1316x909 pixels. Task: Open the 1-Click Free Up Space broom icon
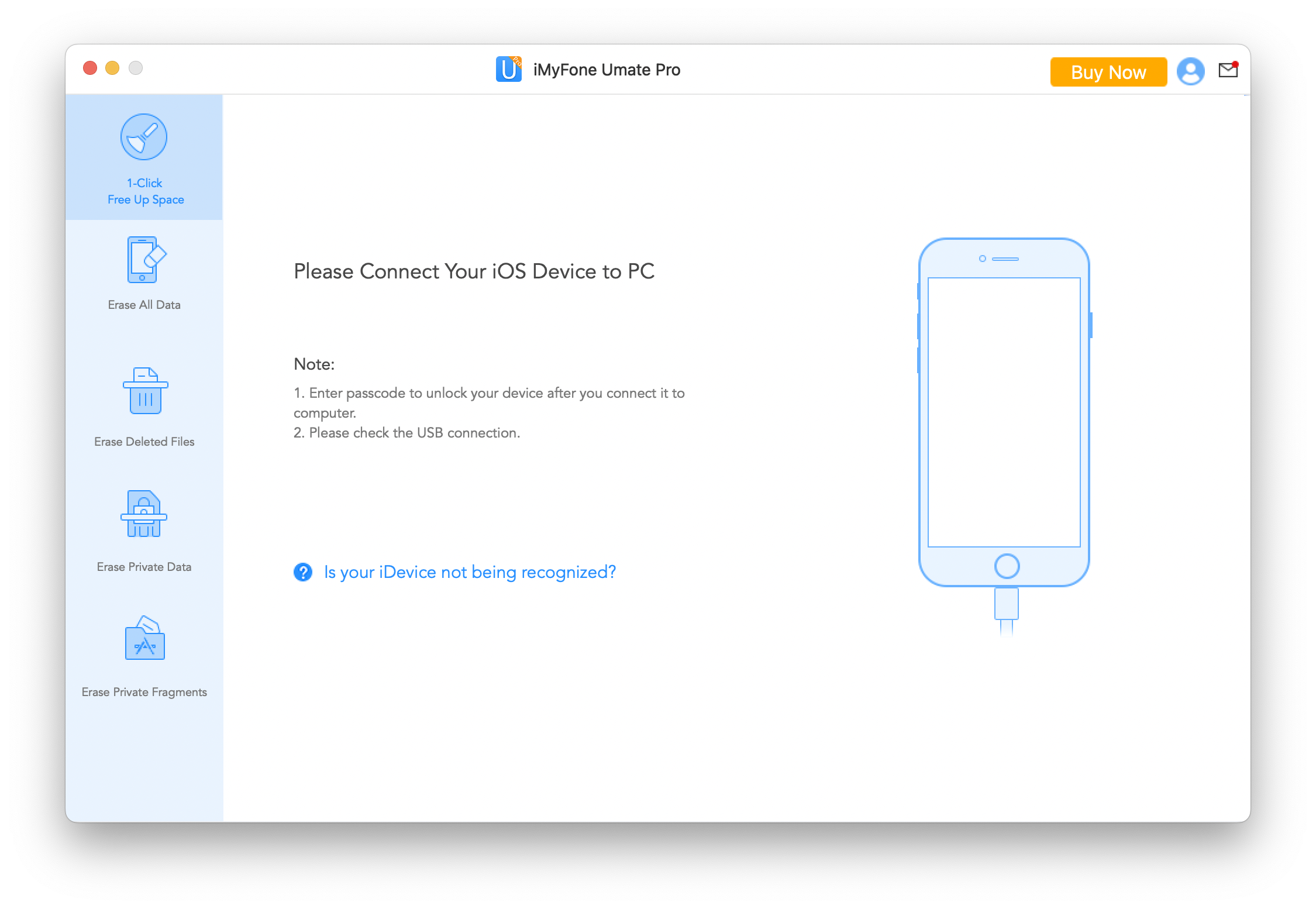(x=144, y=137)
